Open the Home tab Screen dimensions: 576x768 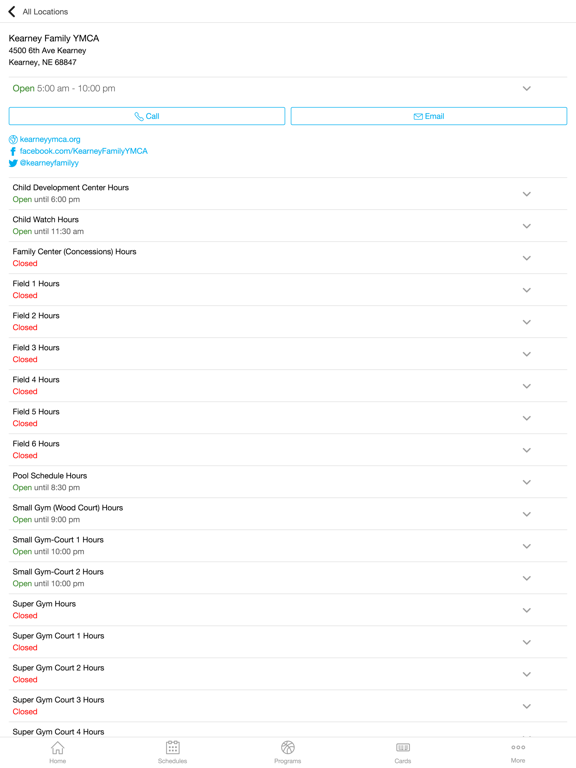click(x=57, y=752)
